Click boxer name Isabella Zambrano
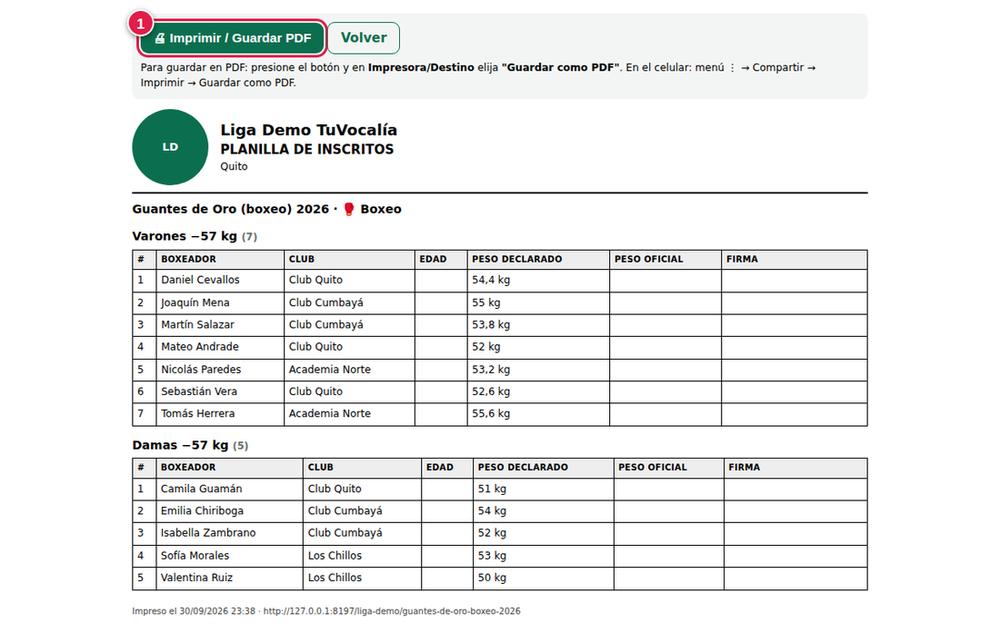This screenshot has width=1000, height=643. point(208,533)
